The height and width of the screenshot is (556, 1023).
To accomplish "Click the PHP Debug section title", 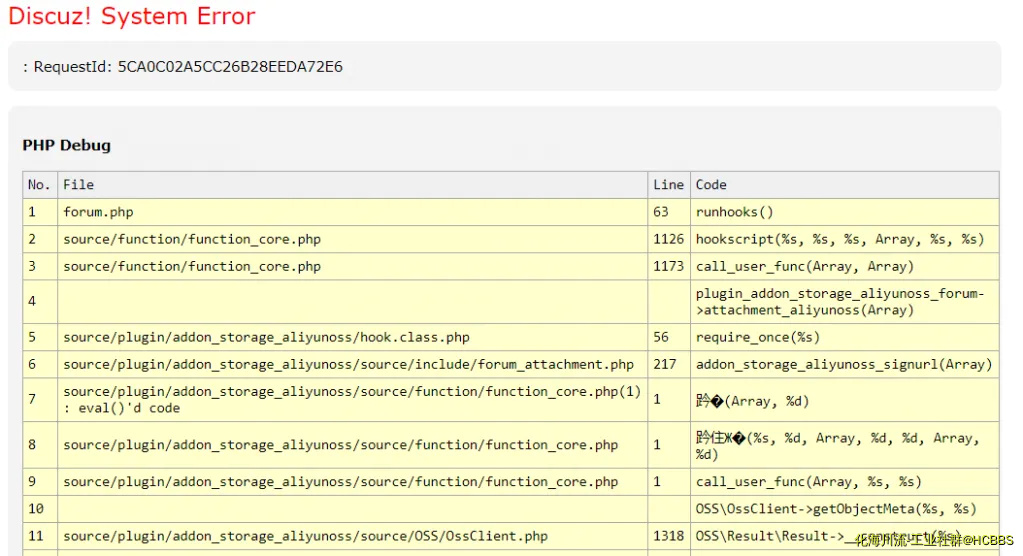I will (x=67, y=145).
